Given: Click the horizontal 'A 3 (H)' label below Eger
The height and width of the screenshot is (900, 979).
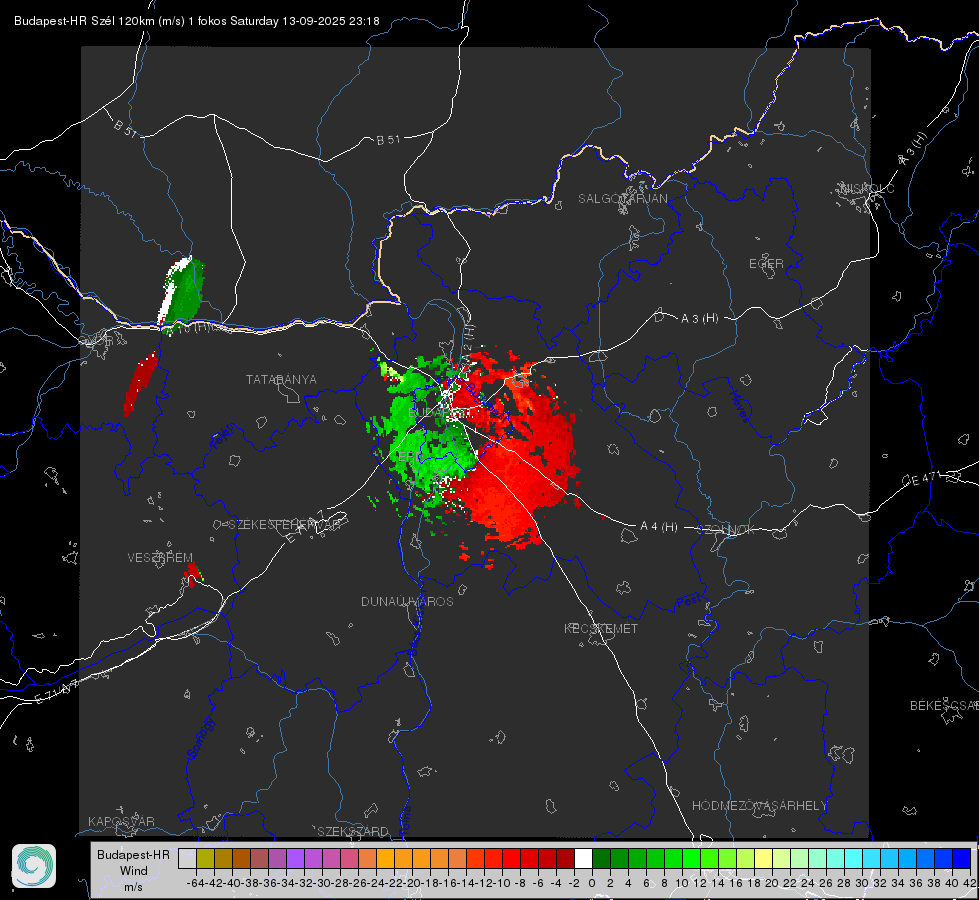Looking at the screenshot, I should click(x=699, y=319).
